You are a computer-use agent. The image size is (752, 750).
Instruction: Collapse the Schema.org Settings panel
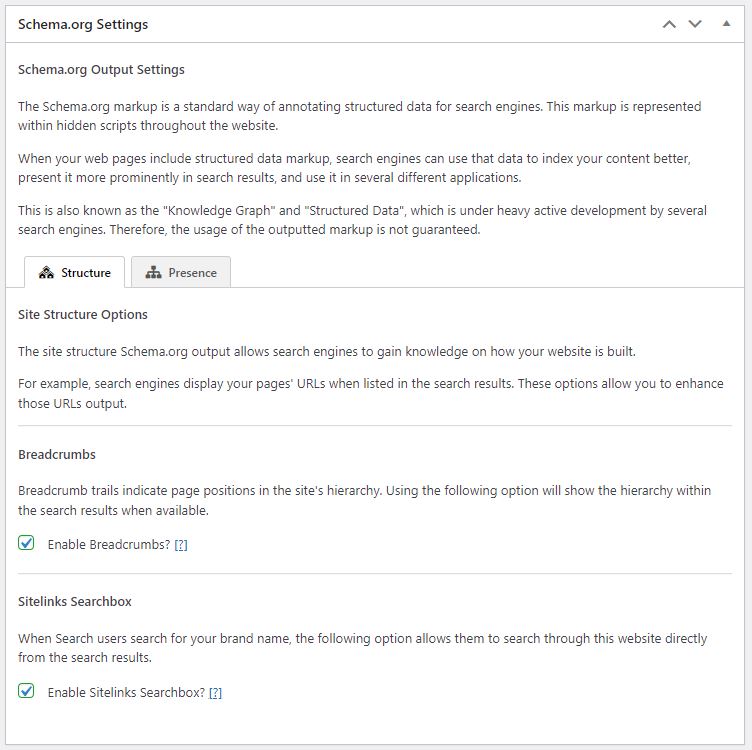pyautogui.click(x=726, y=24)
